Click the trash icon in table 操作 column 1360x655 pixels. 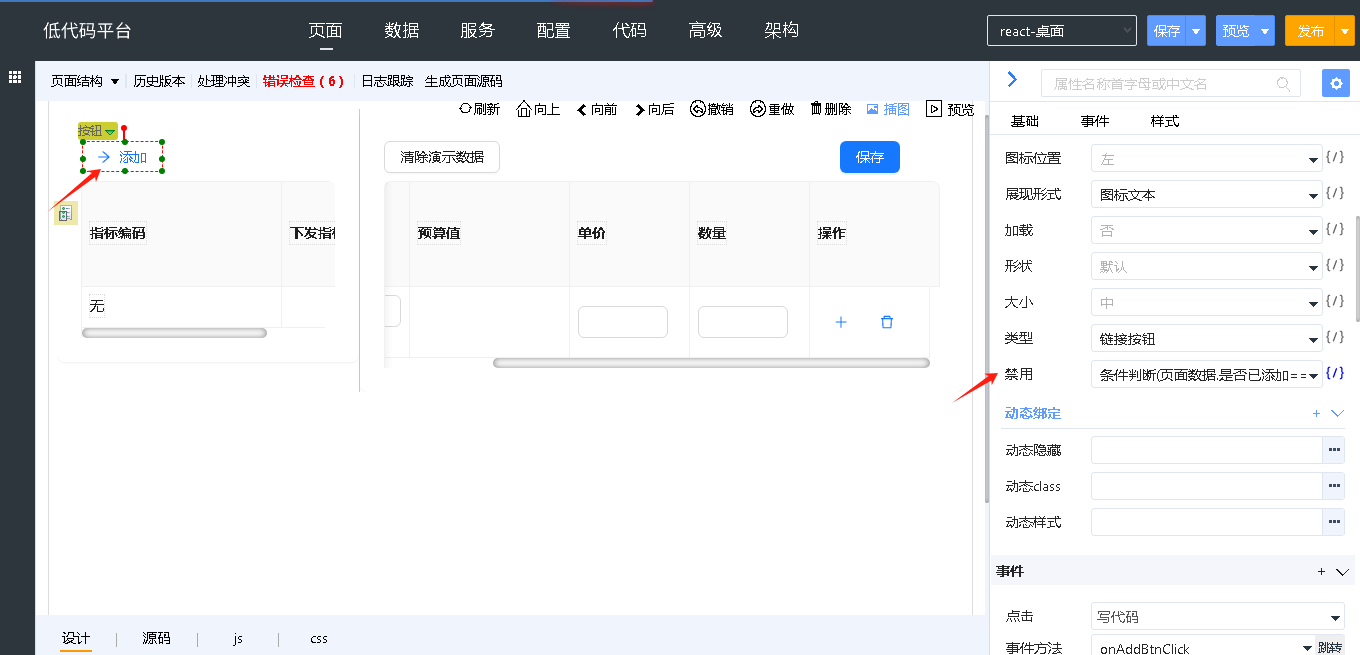coord(886,322)
